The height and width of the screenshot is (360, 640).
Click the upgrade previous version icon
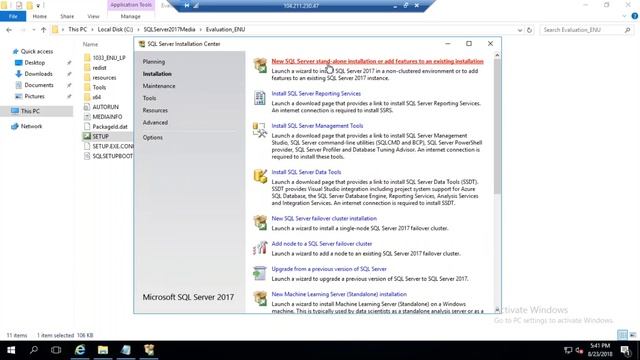point(260,273)
